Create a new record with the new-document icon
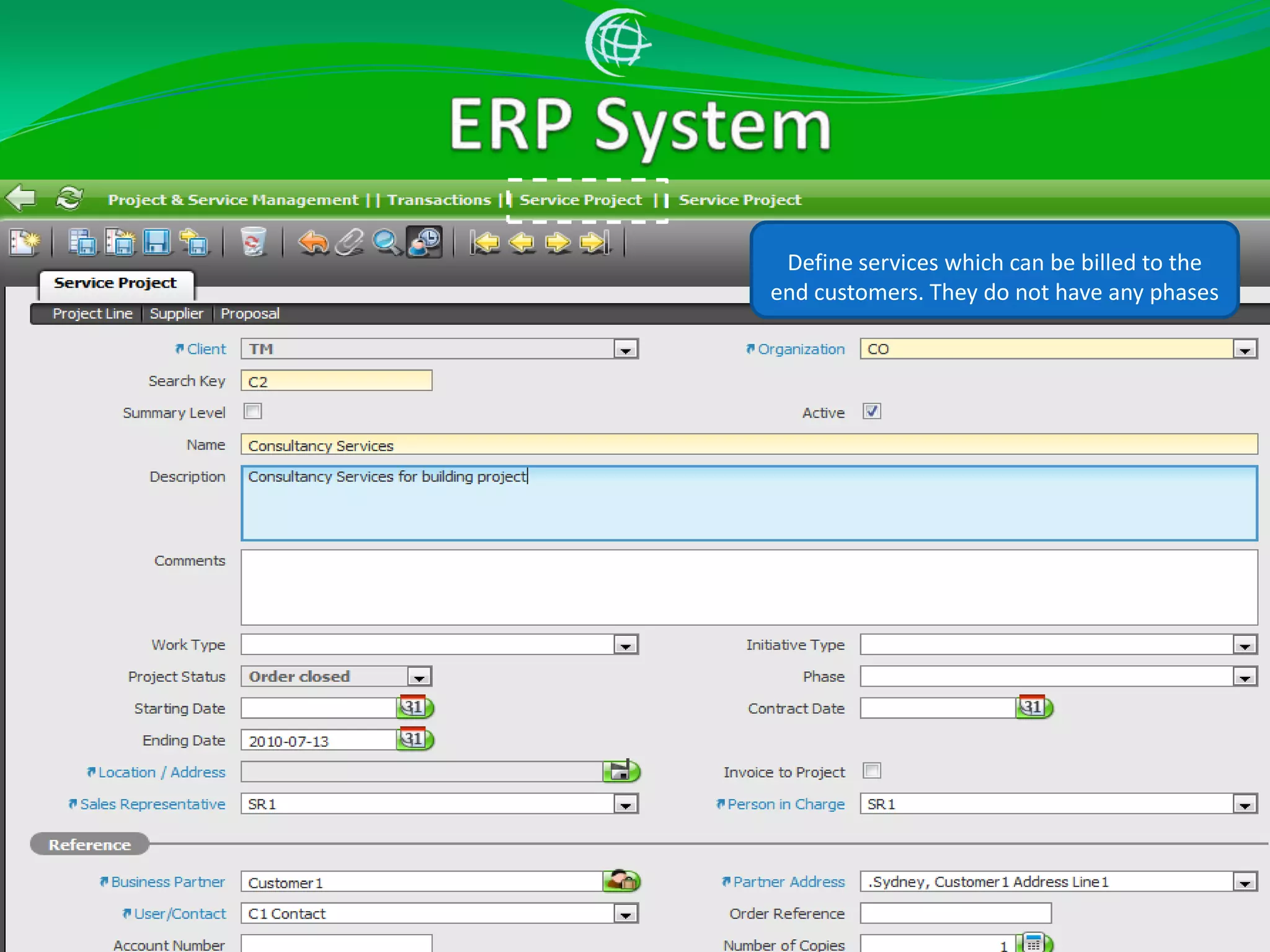 (x=25, y=242)
